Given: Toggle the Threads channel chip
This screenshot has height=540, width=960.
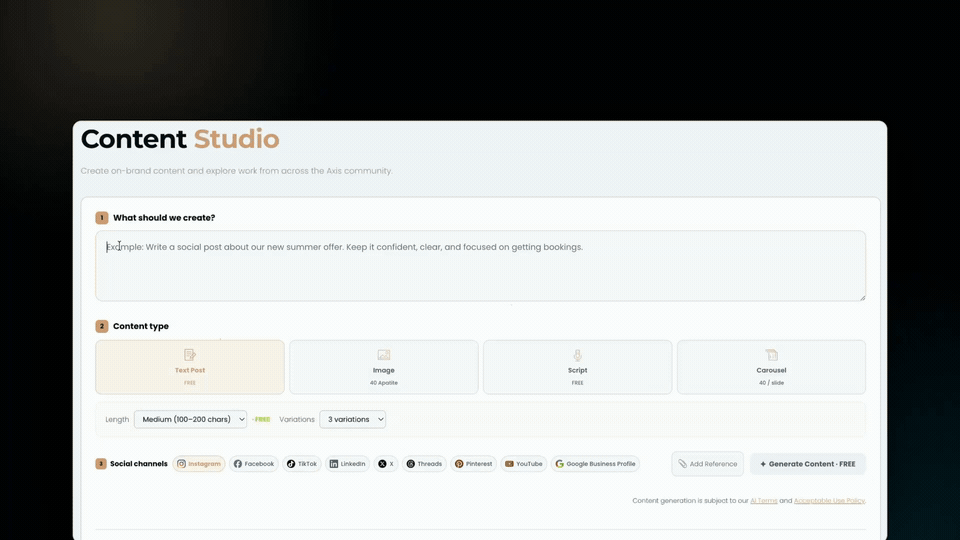Looking at the screenshot, I should pyautogui.click(x=424, y=464).
